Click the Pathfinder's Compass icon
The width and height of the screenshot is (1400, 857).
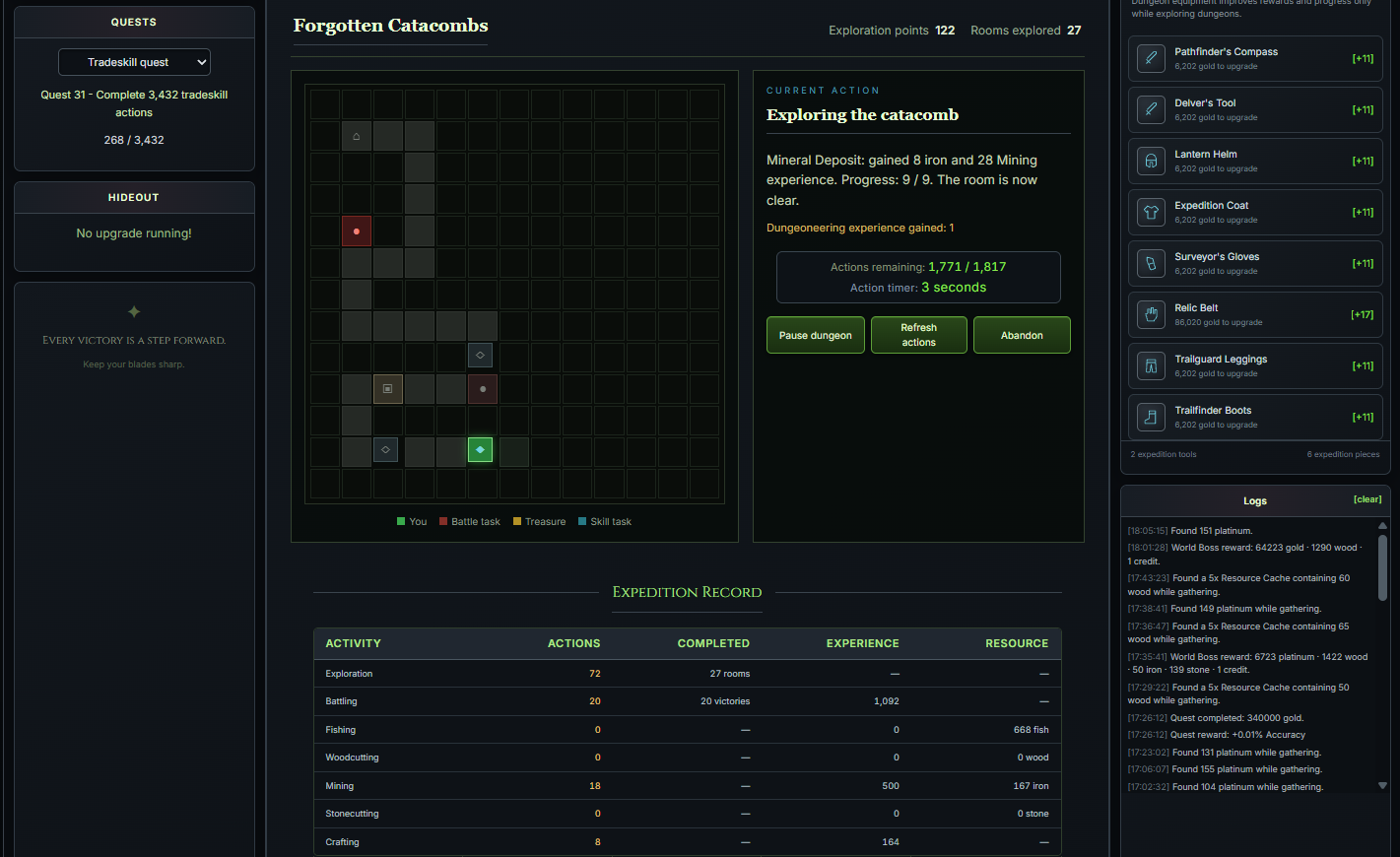[x=1151, y=58]
